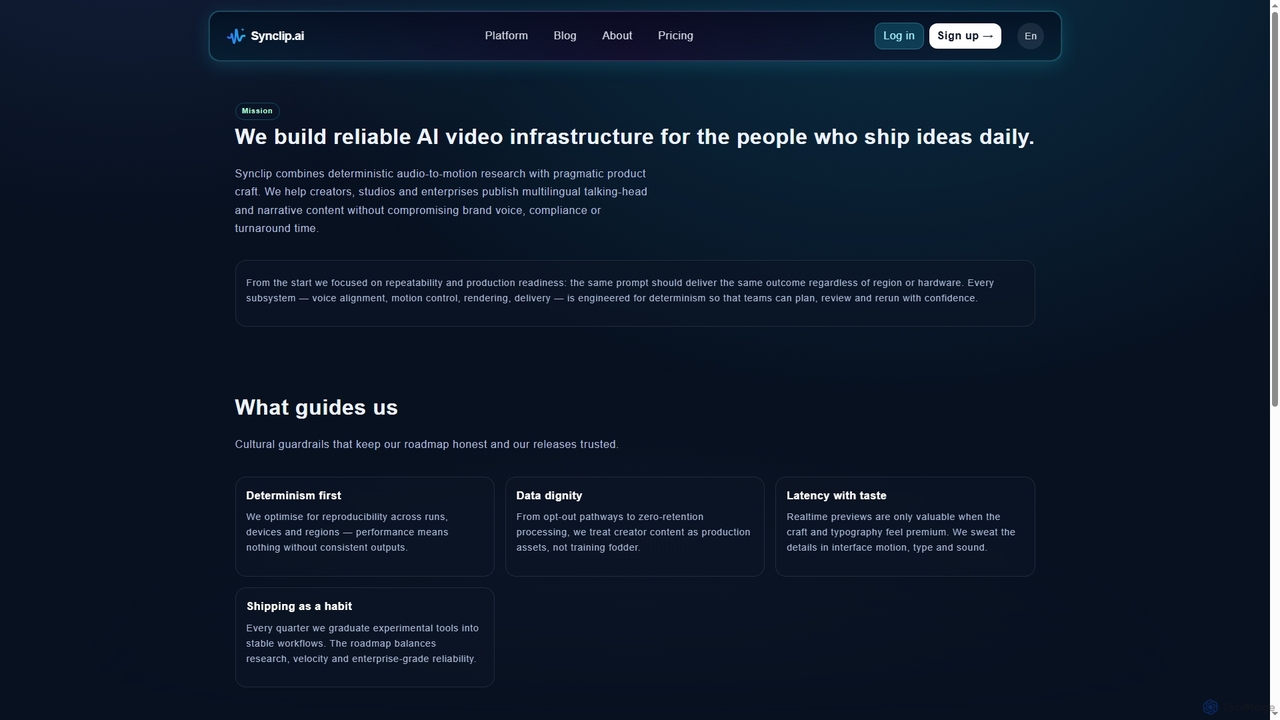Click the "What guides us" heading
The height and width of the screenshot is (720, 1280).
(316, 407)
